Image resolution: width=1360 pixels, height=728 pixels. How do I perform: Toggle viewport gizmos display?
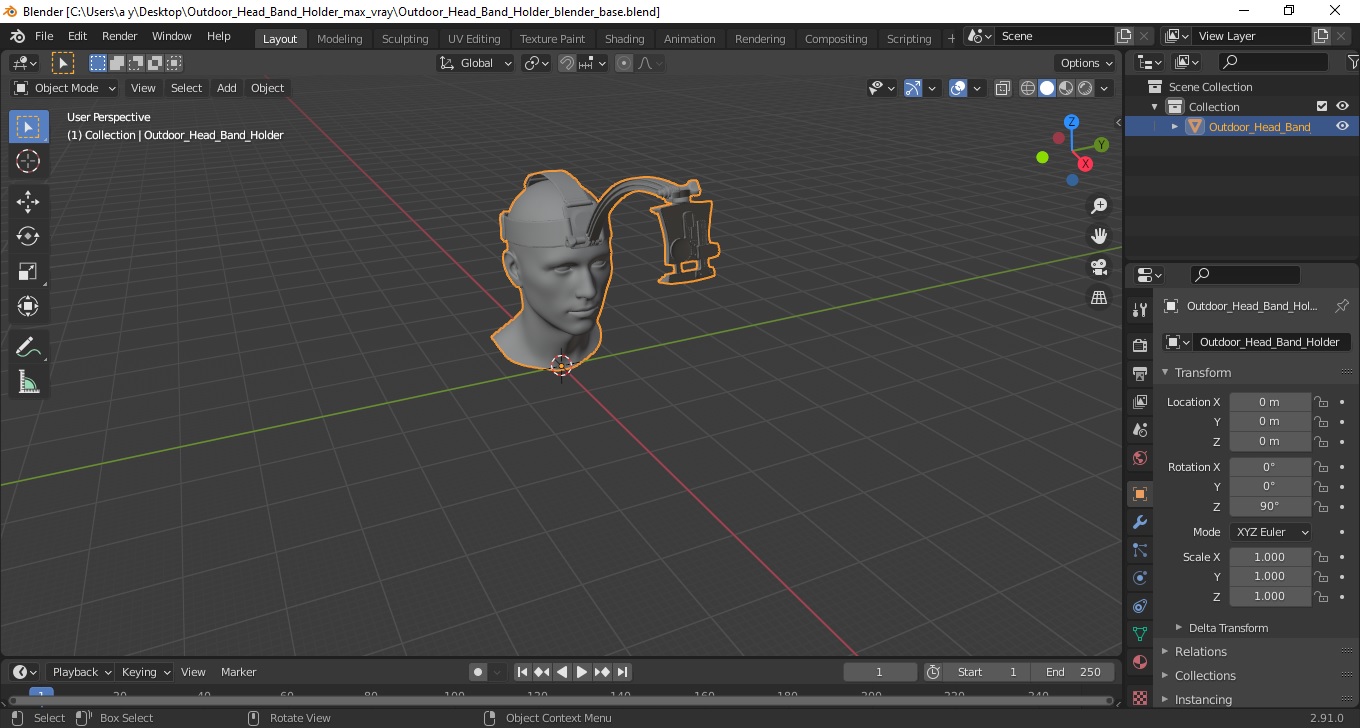click(913, 88)
